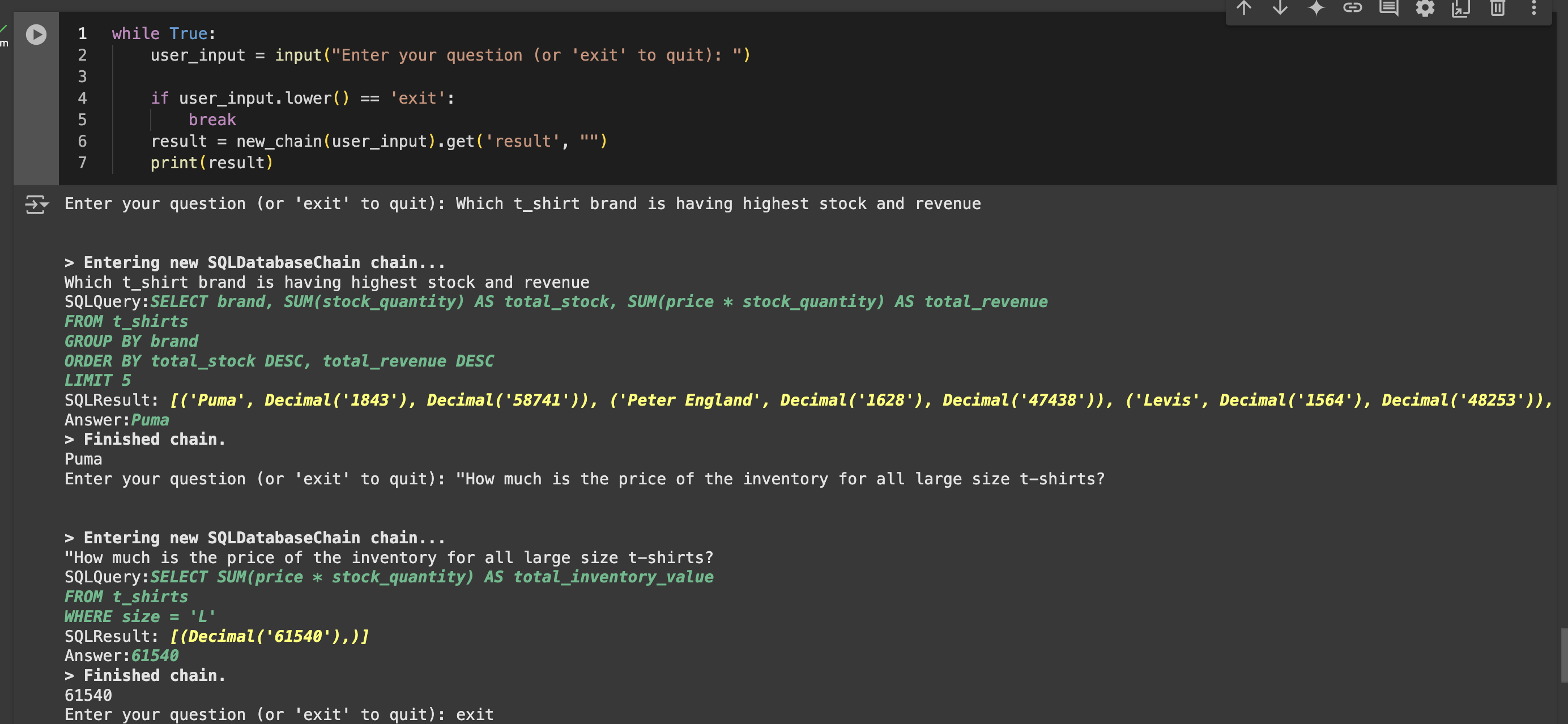This screenshot has width=1568, height=724.
Task: Move cell down with arrow icon
Action: point(1280,8)
